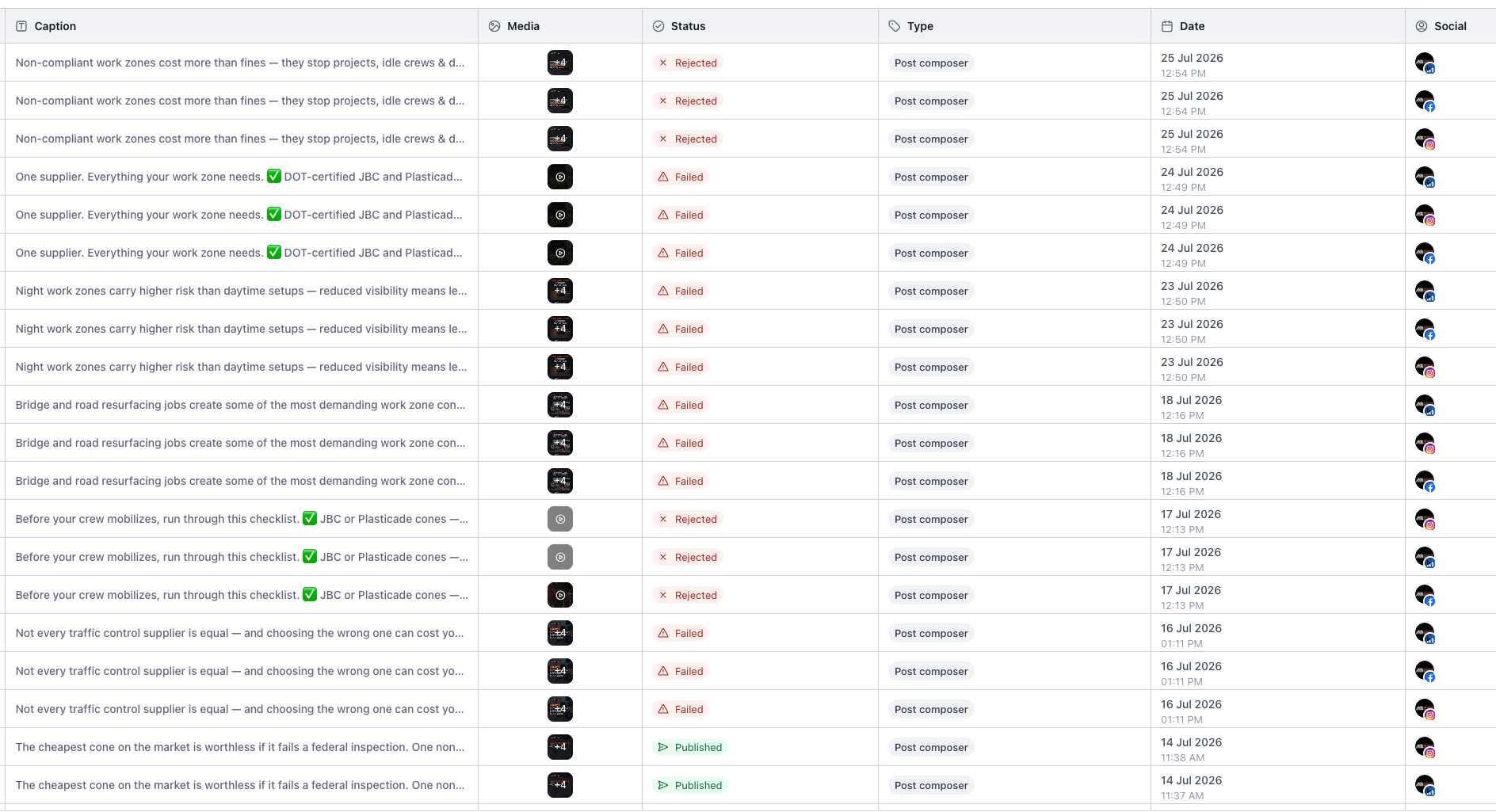Click Post composer tag on 16 Jul LinkedIn row
The image size is (1496, 812).
tap(931, 633)
